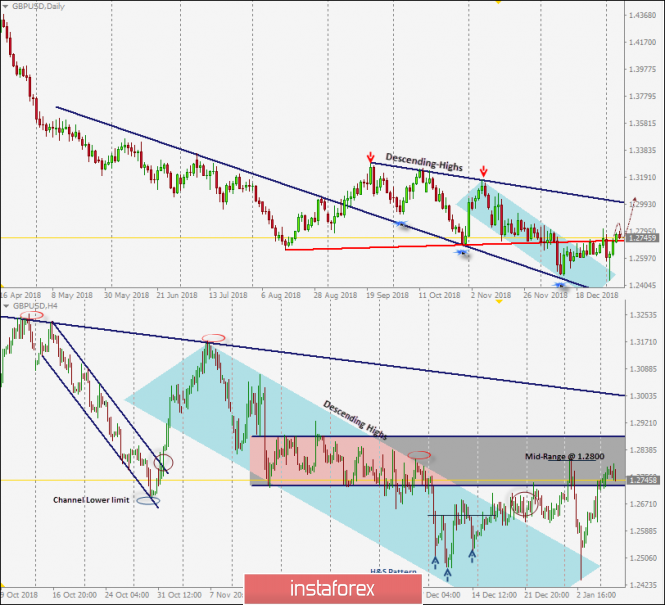Select the blue ellipse at channel lower limit
The height and width of the screenshot is (605, 665).
(148, 500)
